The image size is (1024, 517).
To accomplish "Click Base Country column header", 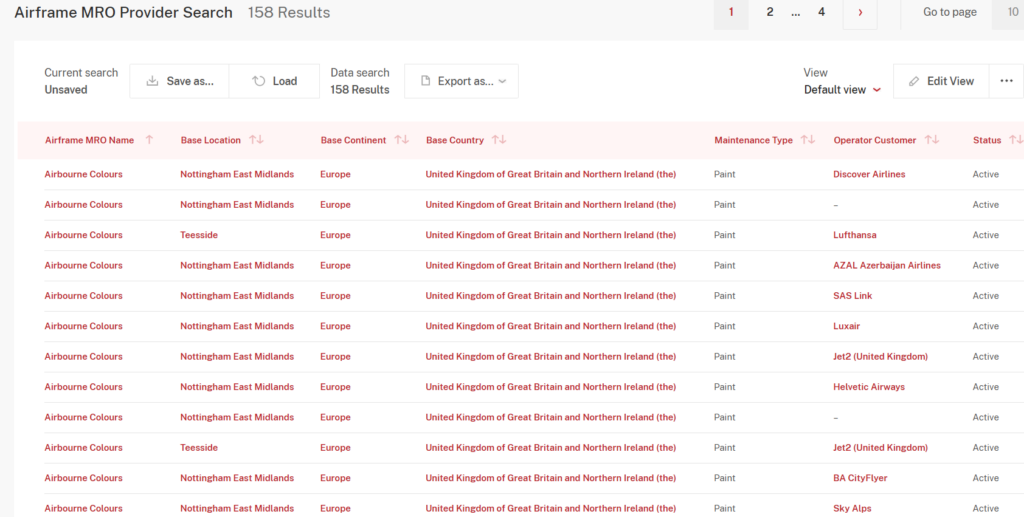I will click(x=455, y=140).
